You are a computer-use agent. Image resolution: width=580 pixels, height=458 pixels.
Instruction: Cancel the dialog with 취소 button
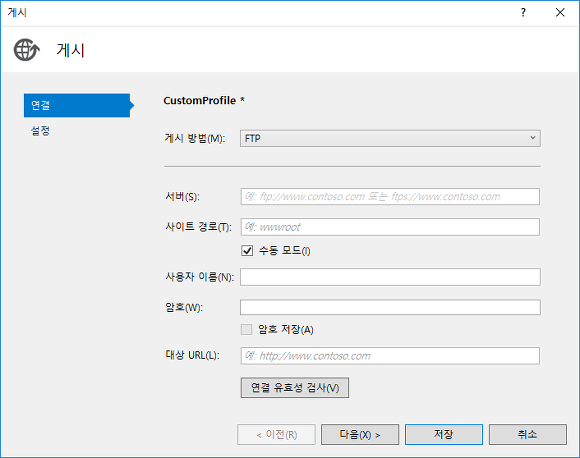(x=528, y=434)
